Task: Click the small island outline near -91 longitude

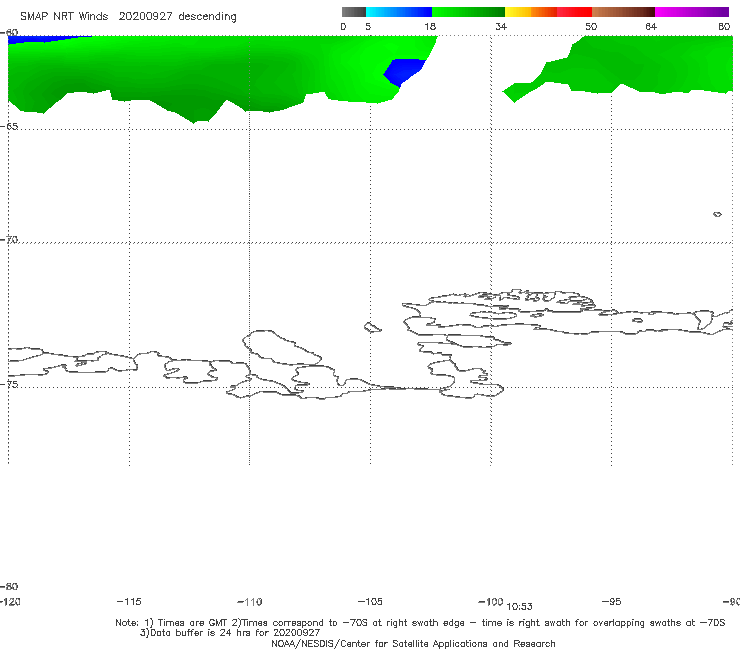Action: point(717,214)
